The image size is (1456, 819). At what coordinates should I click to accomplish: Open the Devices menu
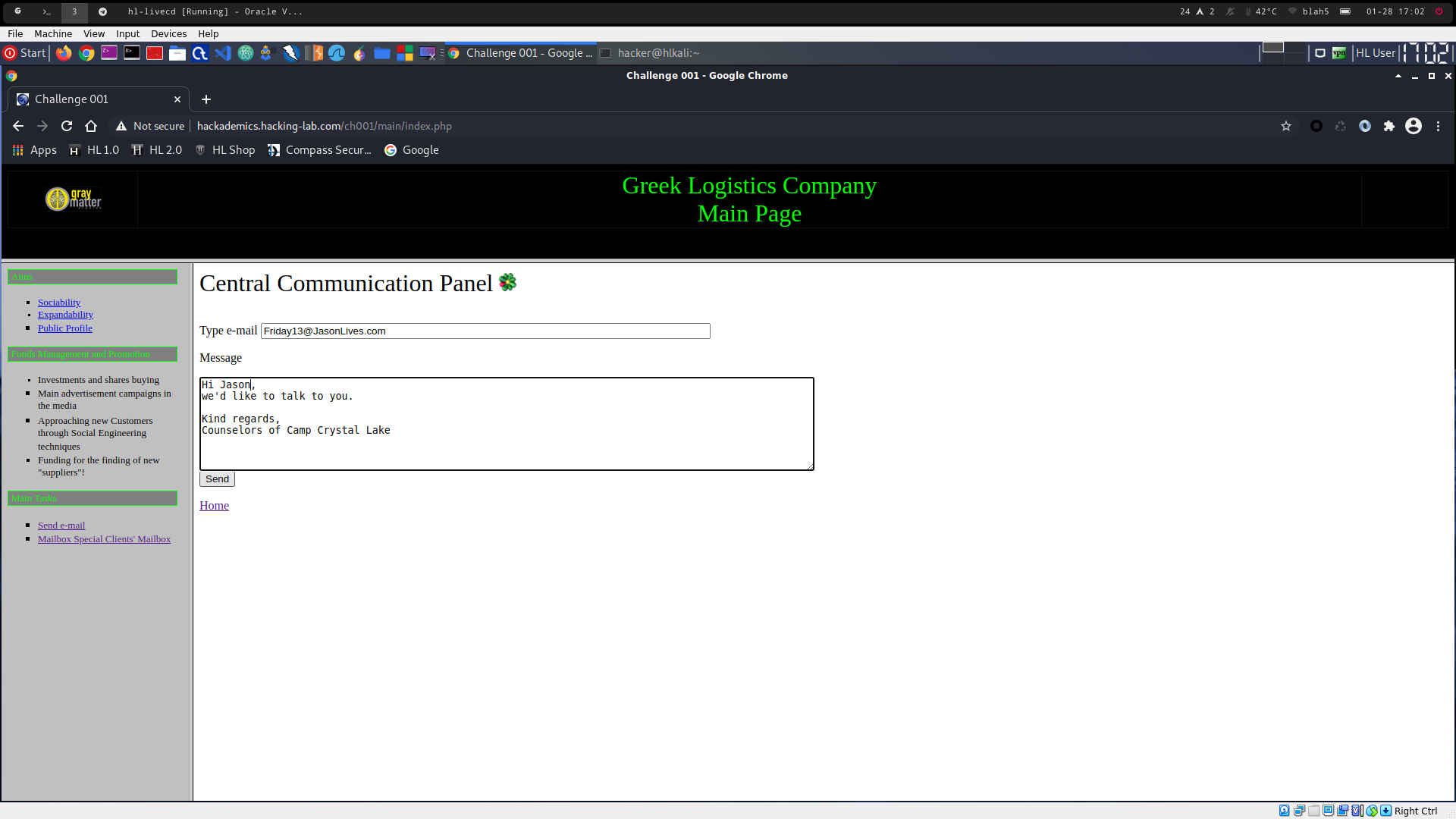[168, 33]
